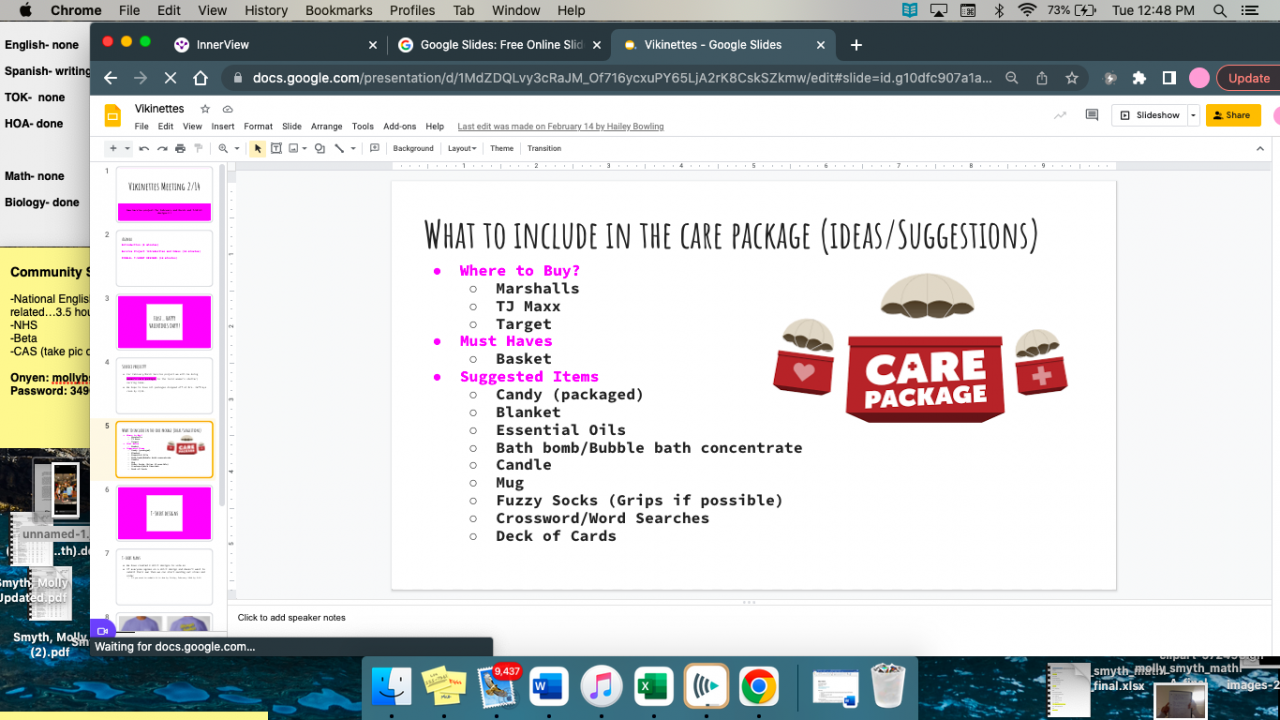Image resolution: width=1280 pixels, height=720 pixels.
Task: Toggle the Chrome side panel icon
Action: click(1169, 78)
